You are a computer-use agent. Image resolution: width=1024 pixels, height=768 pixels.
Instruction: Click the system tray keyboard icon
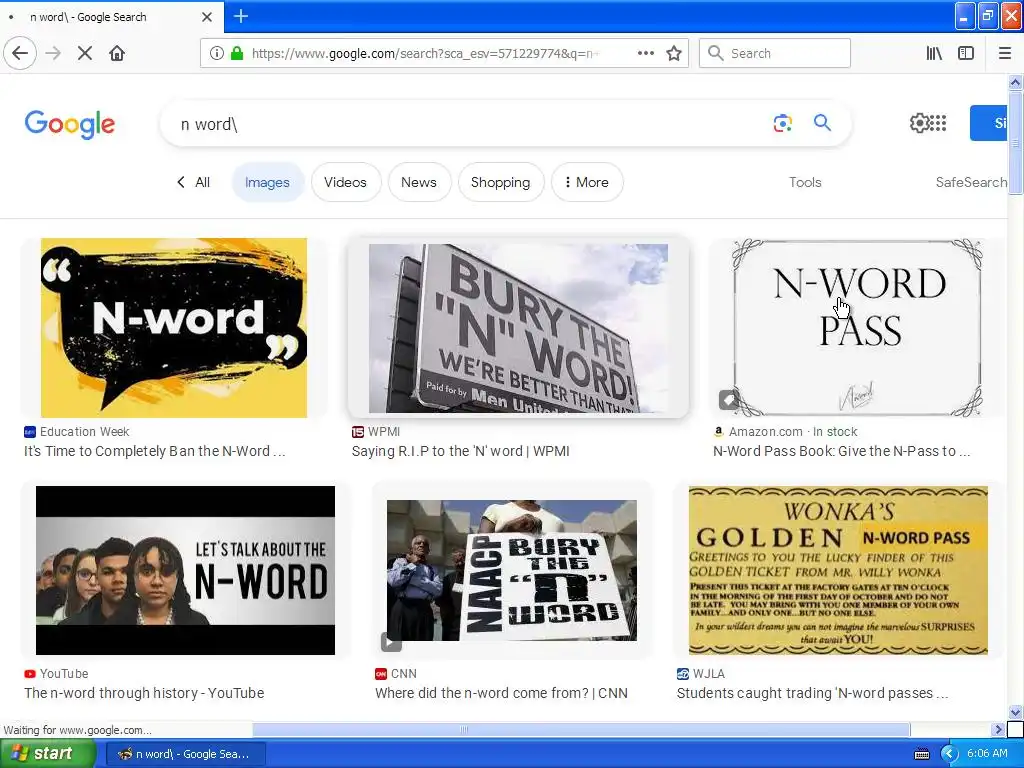[x=921, y=754]
